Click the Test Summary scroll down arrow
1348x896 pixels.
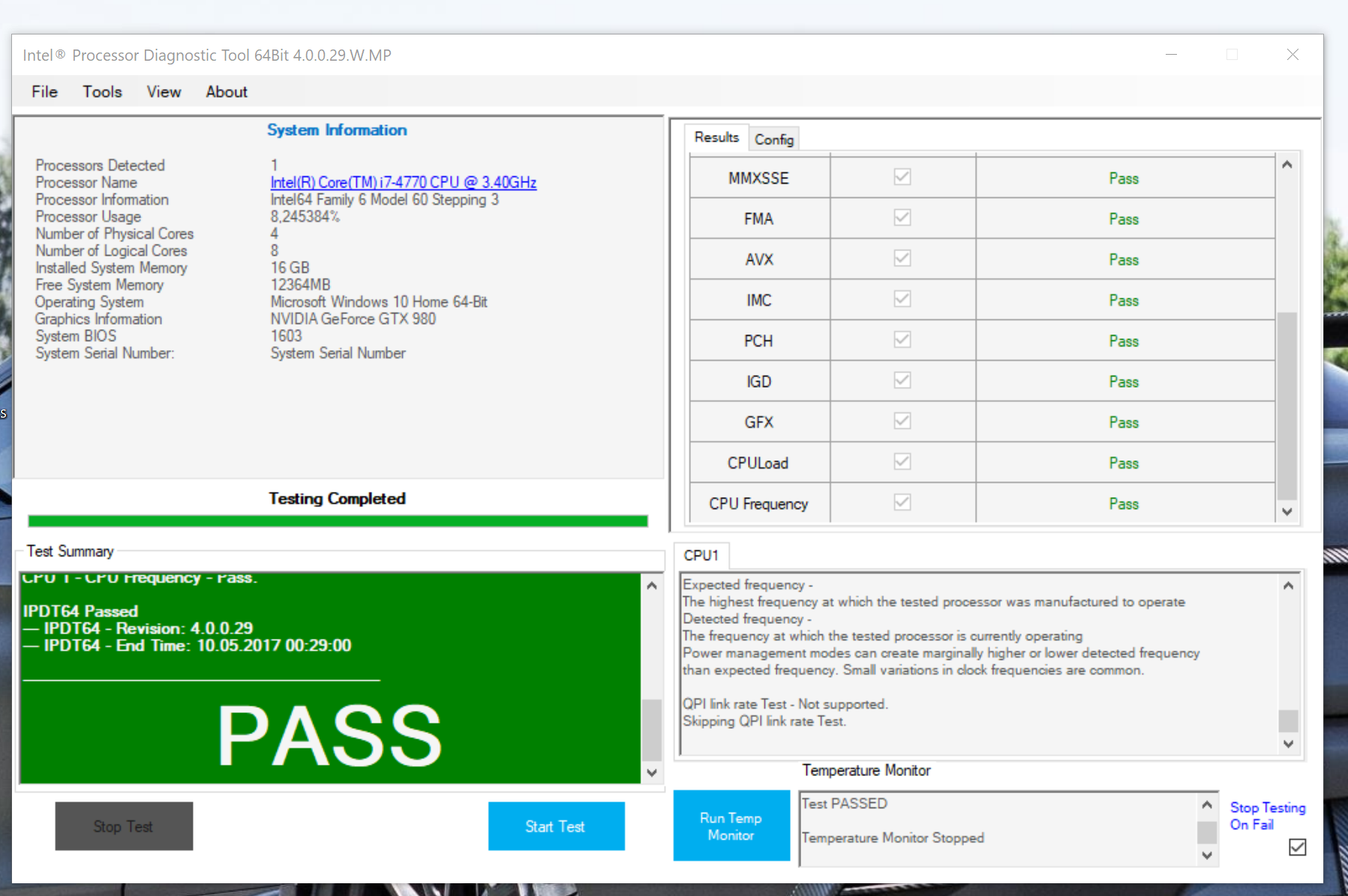pos(652,772)
